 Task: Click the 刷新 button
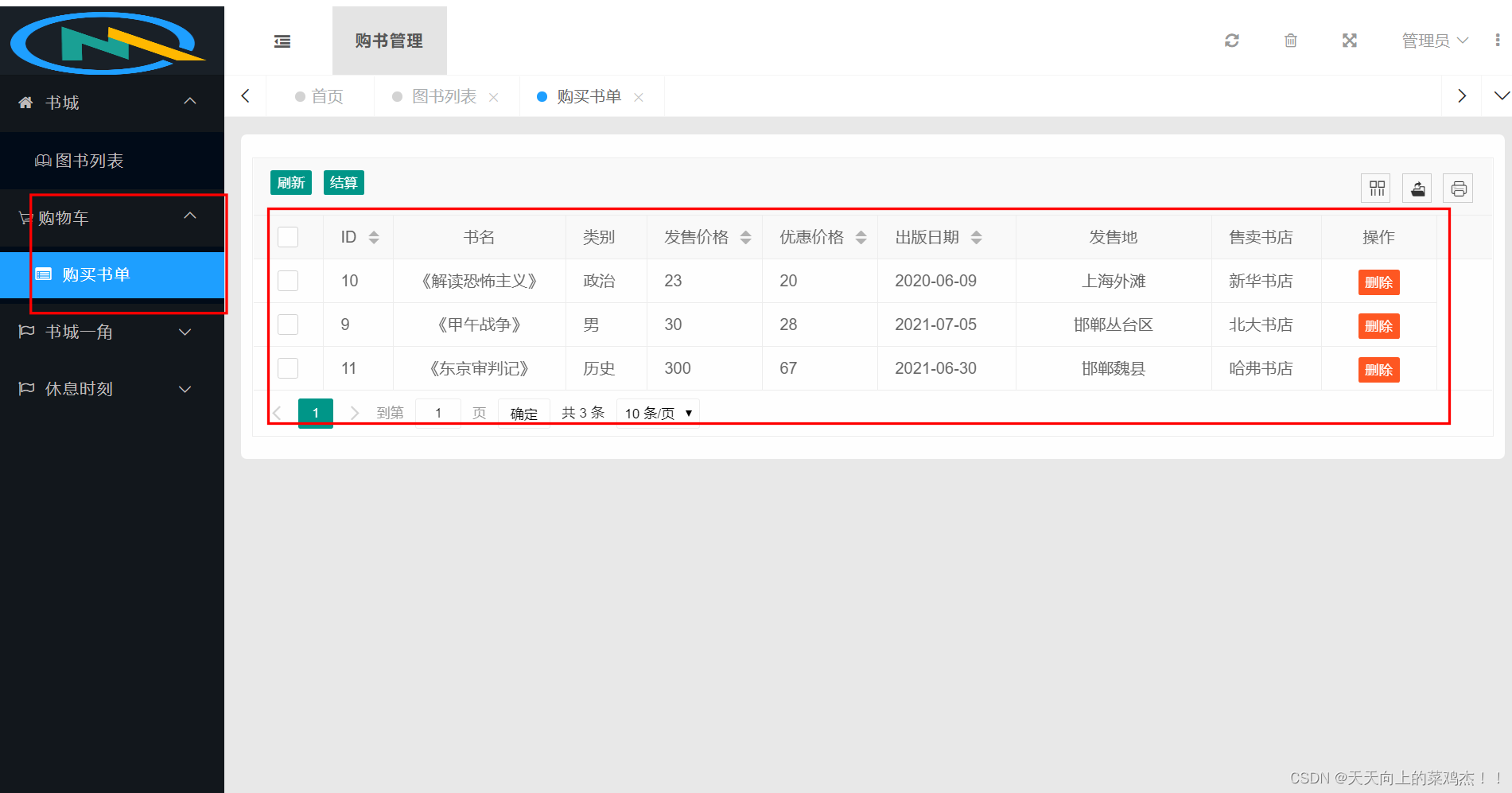click(x=291, y=183)
